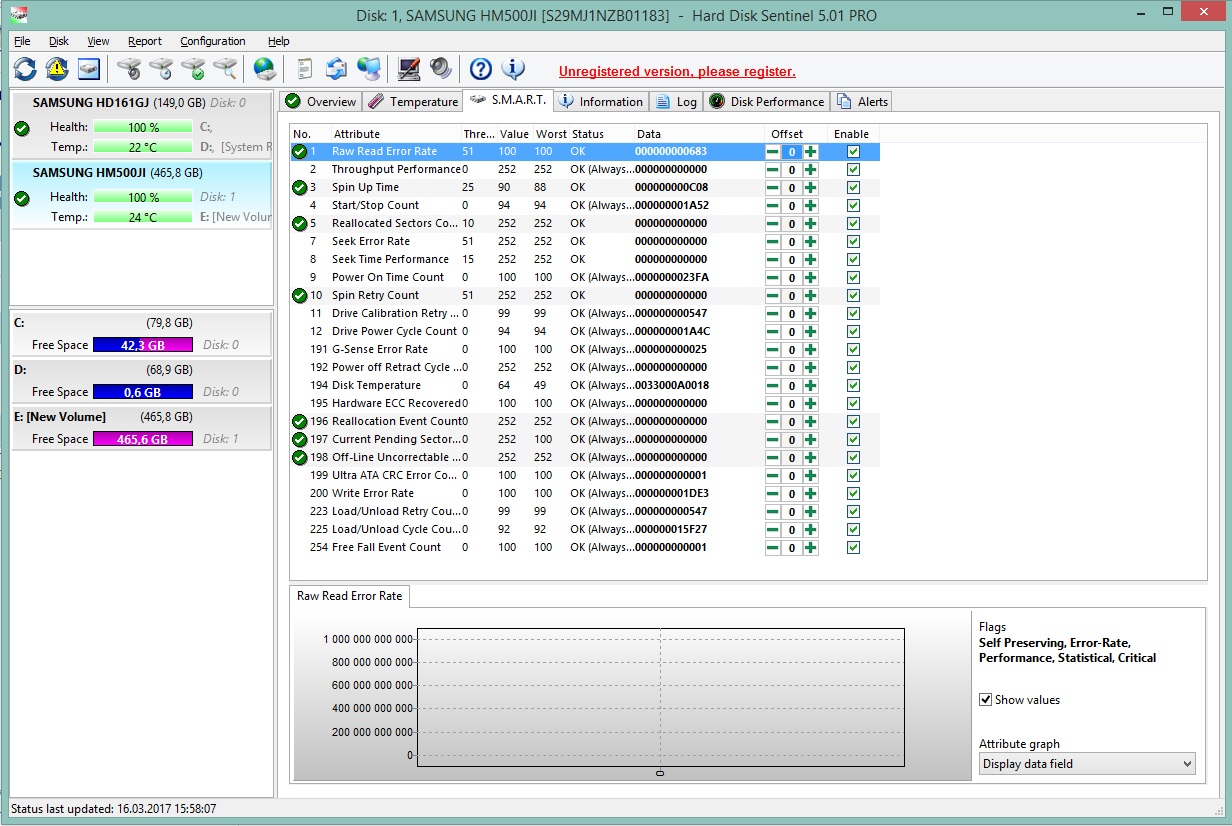Open the Attribute graph dropdown
The image size is (1232, 826).
pos(1087,764)
